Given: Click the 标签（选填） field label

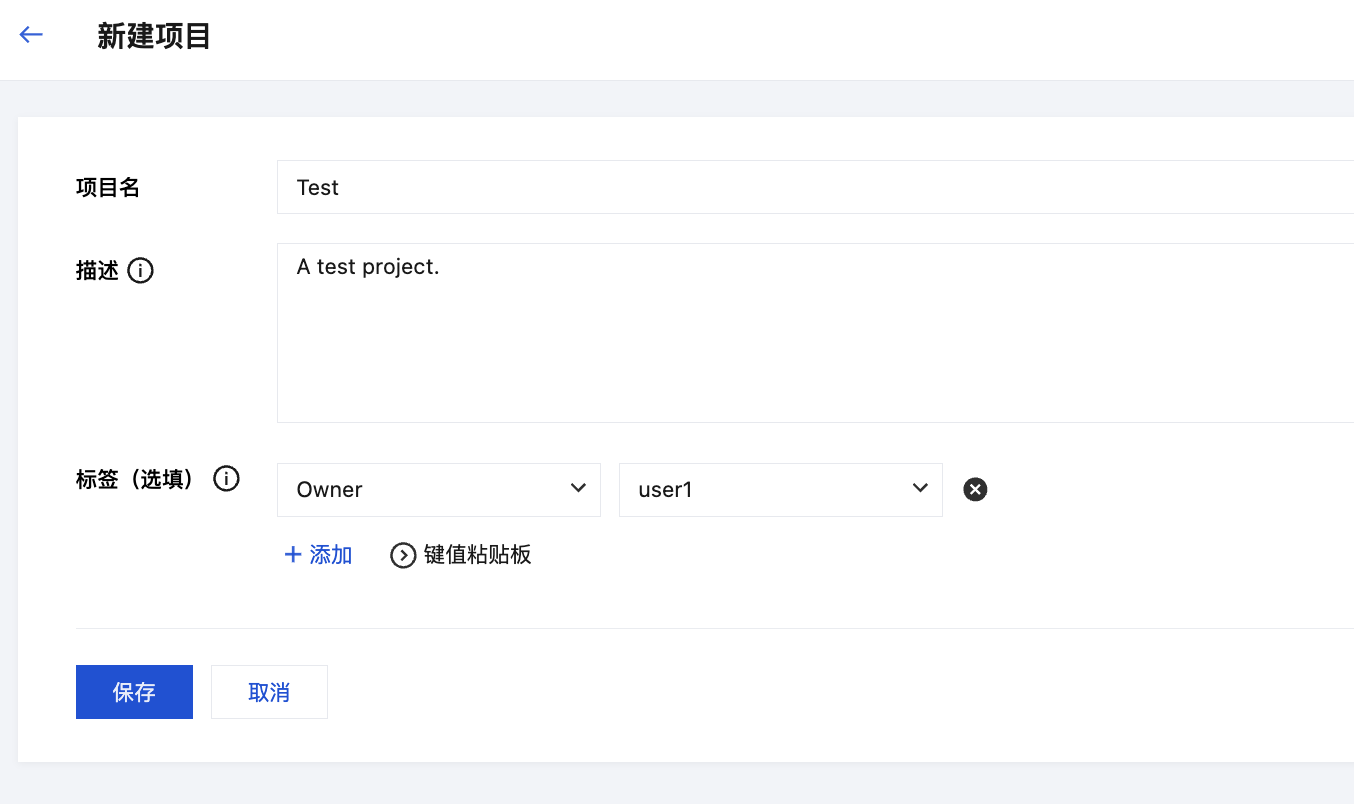Looking at the screenshot, I should click(135, 479).
